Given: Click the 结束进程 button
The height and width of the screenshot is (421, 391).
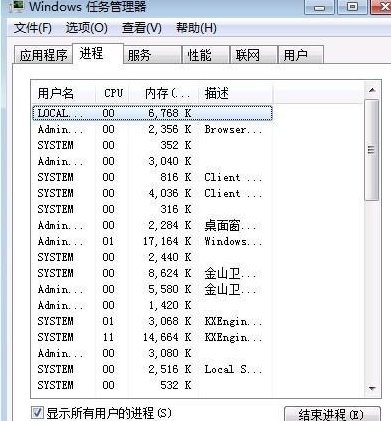Looking at the screenshot, I should point(332,414).
